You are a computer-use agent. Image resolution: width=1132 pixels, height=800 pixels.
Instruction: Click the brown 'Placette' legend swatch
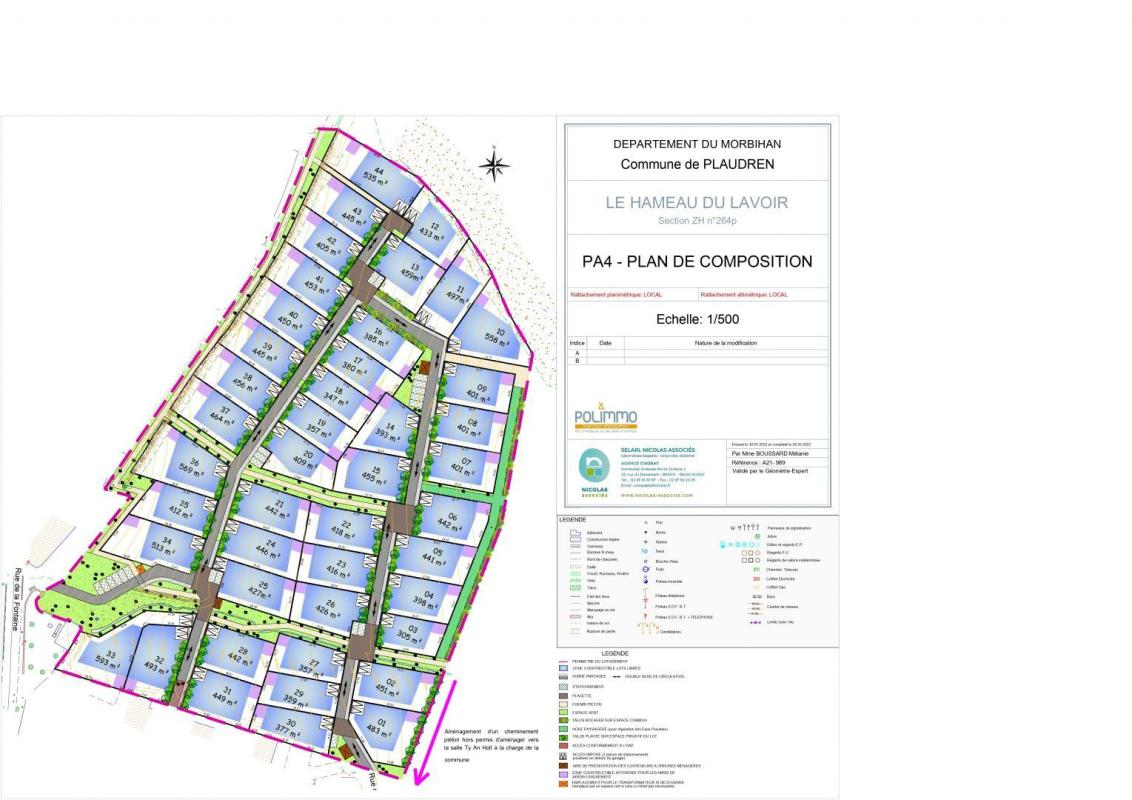(564, 695)
